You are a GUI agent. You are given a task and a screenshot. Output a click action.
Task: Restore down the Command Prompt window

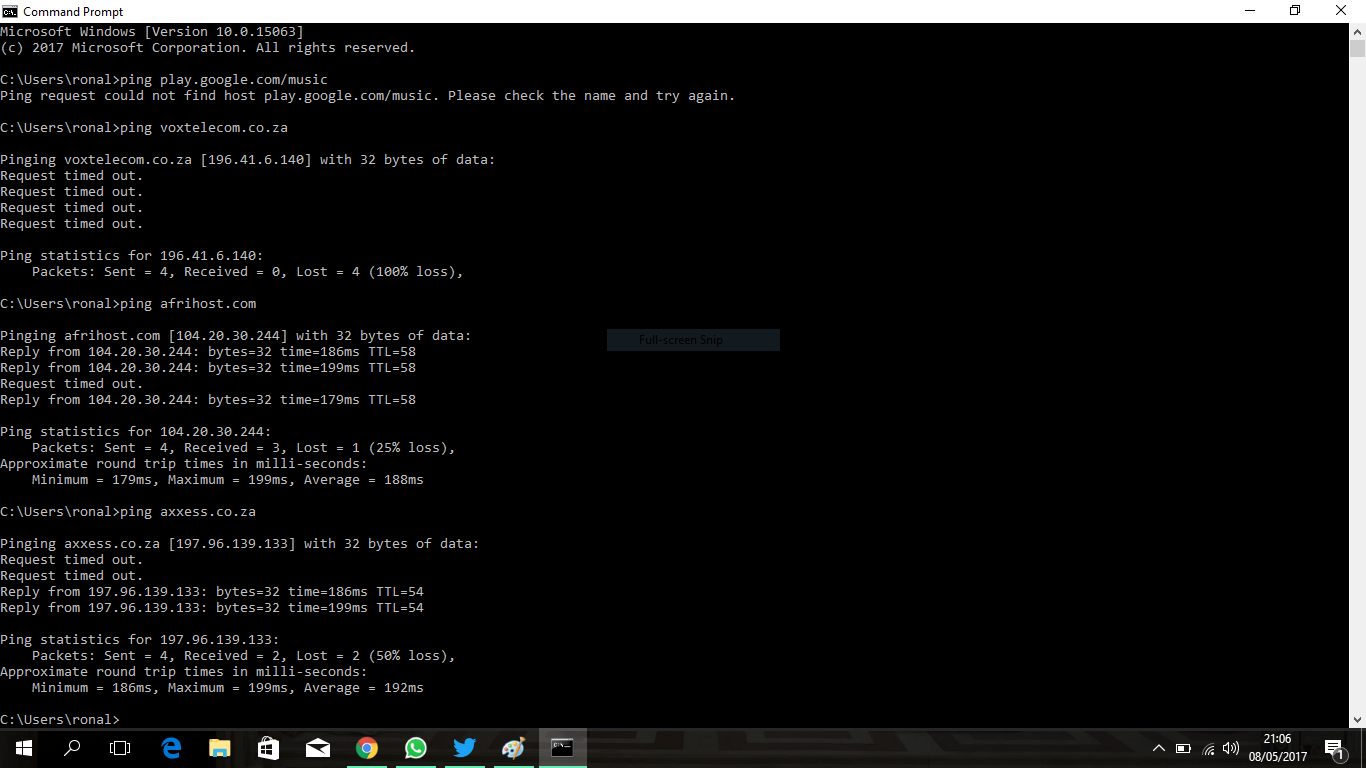(1295, 11)
